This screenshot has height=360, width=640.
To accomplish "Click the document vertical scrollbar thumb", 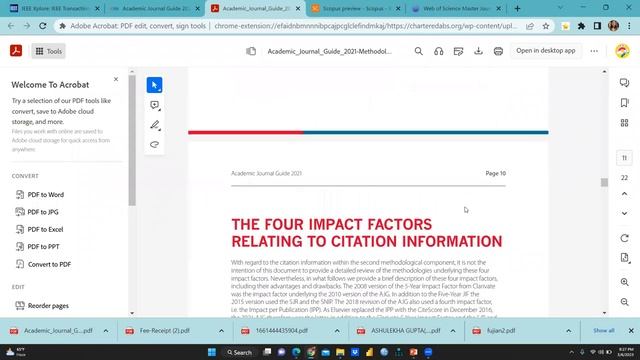I will (604, 182).
